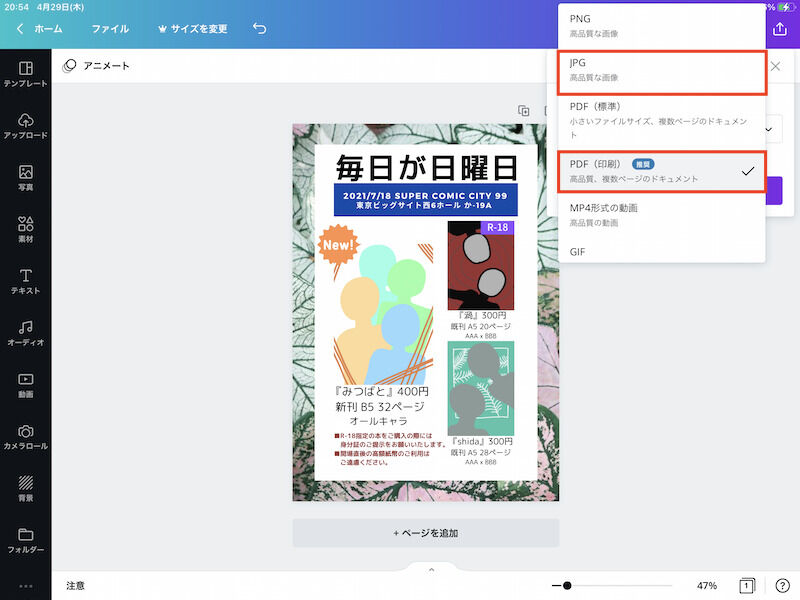Select the 毎日が日曜日 title text

[x=426, y=168]
